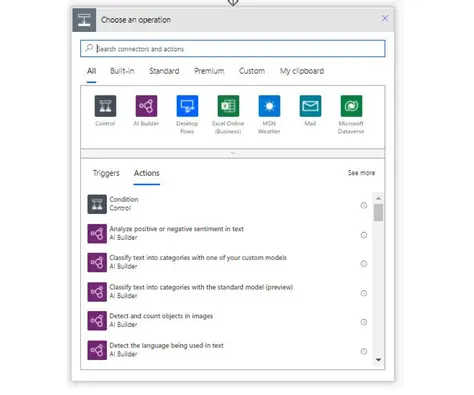The height and width of the screenshot is (395, 474).
Task: Select 'Detect the language being used in text'
Action: (166, 345)
